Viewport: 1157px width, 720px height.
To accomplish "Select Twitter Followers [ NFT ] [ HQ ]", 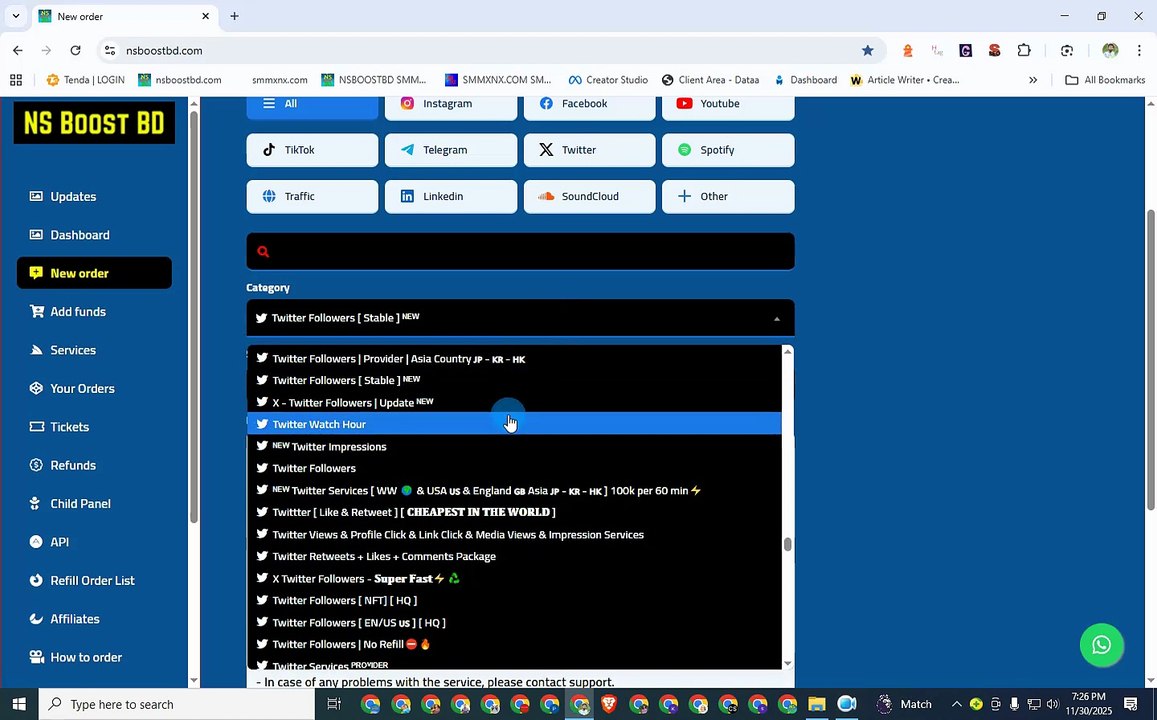I will coord(514,600).
